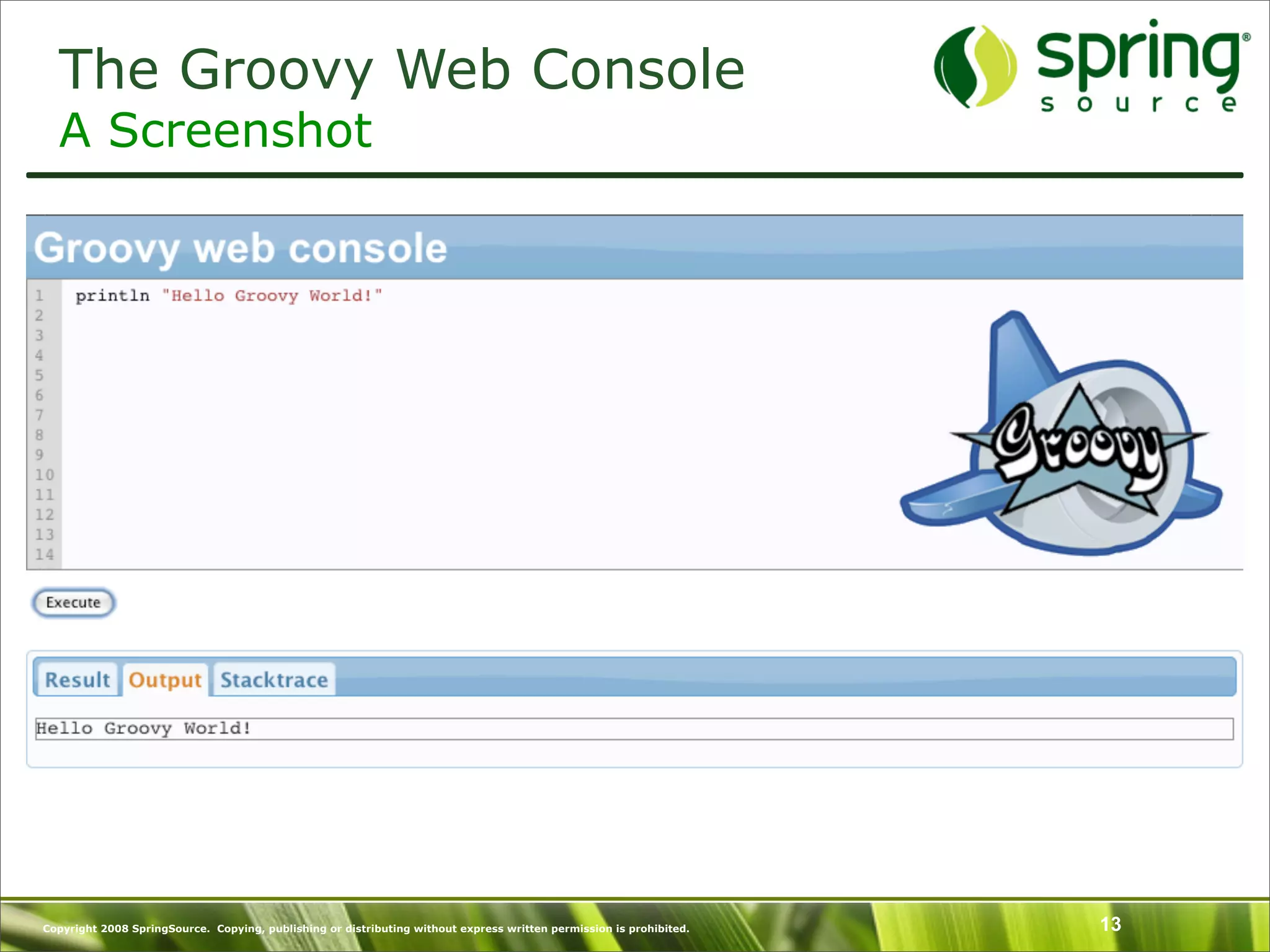Click the Execute button
The width and height of the screenshot is (1270, 952).
coord(73,602)
